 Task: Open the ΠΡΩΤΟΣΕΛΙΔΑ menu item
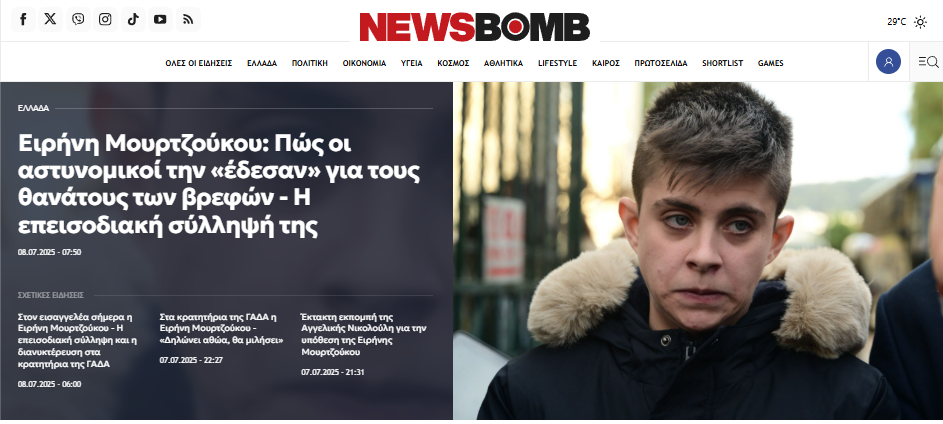click(660, 63)
